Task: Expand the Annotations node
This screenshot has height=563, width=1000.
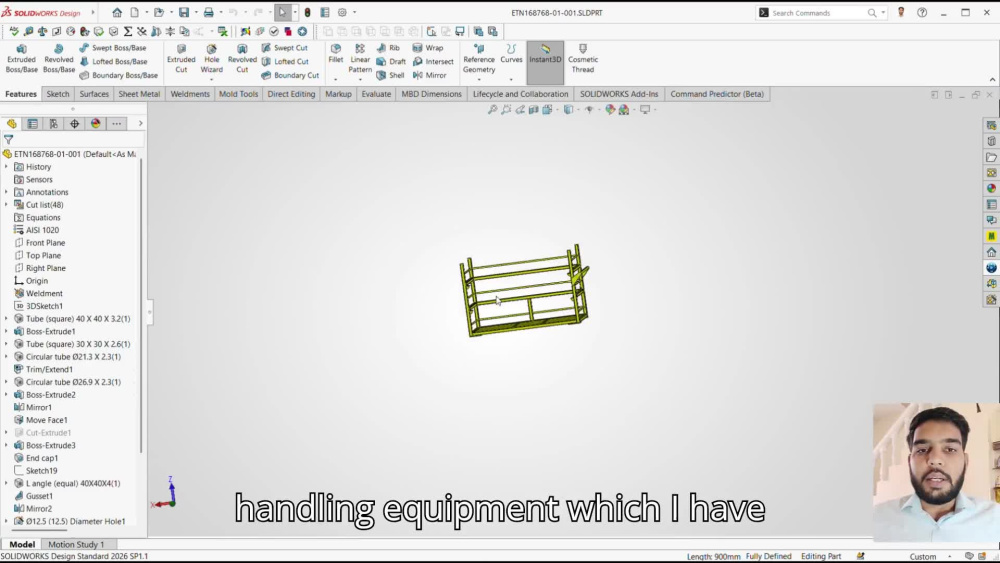Action: [x=6, y=192]
